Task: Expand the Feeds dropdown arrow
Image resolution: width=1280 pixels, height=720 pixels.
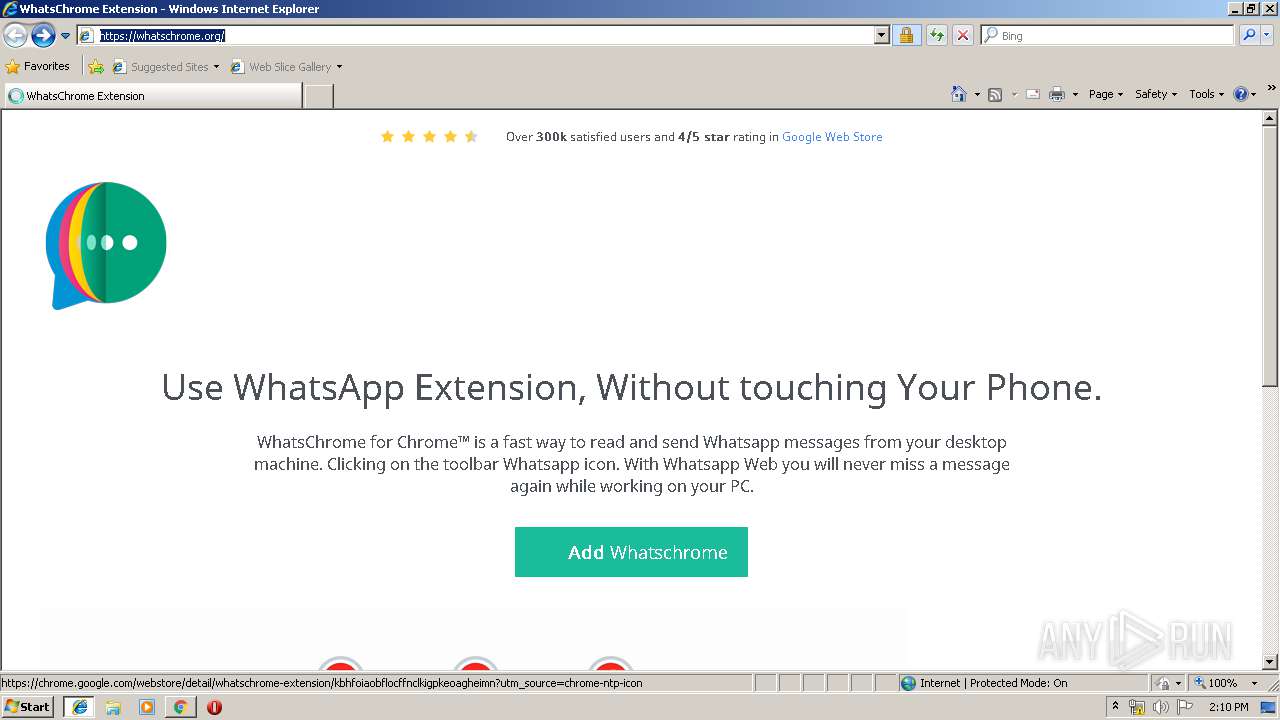Action: (1013, 94)
